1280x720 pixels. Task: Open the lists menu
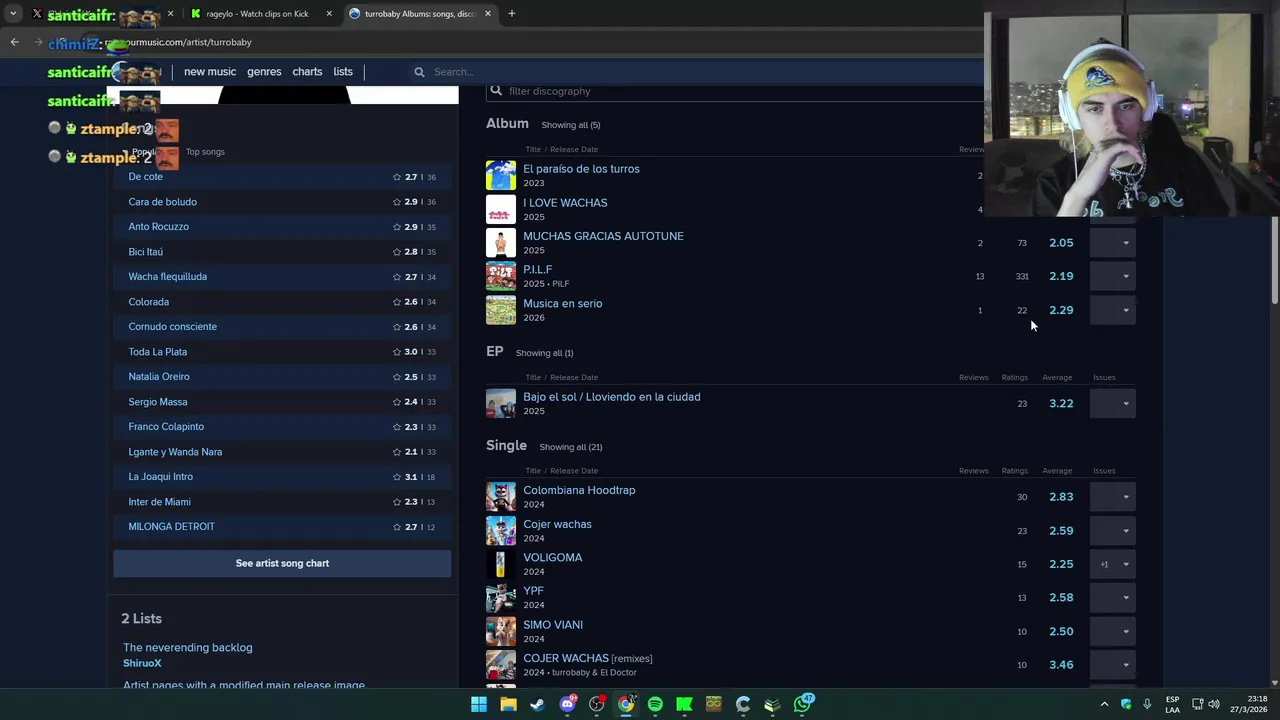(343, 72)
